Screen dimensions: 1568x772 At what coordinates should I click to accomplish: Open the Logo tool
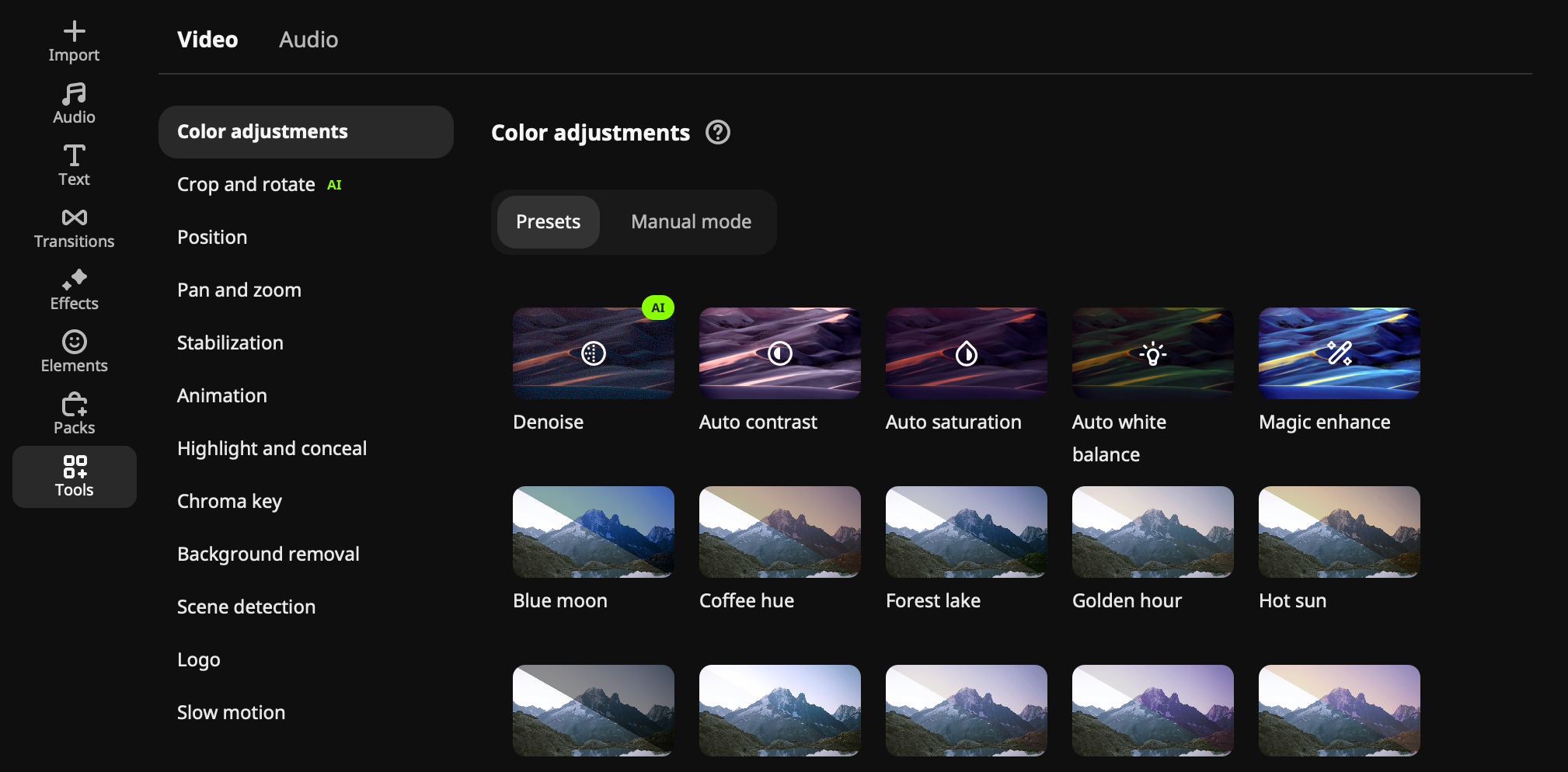pos(306,660)
